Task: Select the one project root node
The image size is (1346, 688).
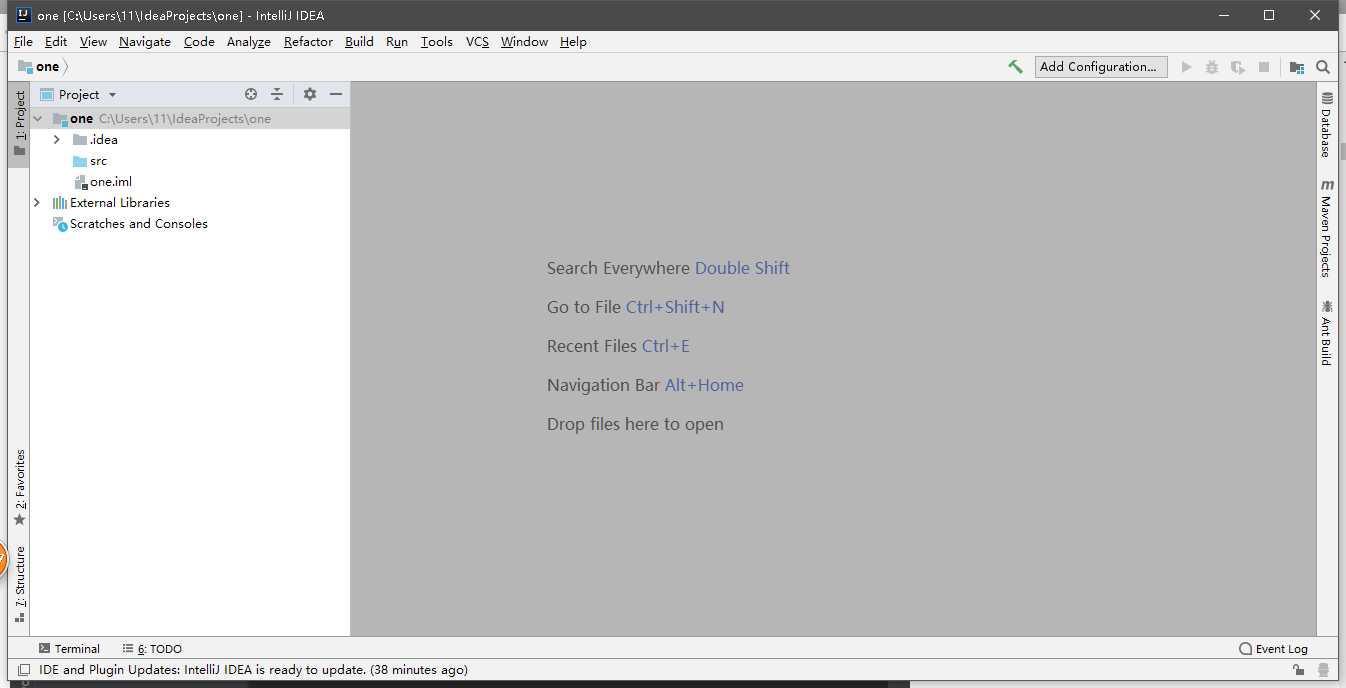Action: pos(190,118)
